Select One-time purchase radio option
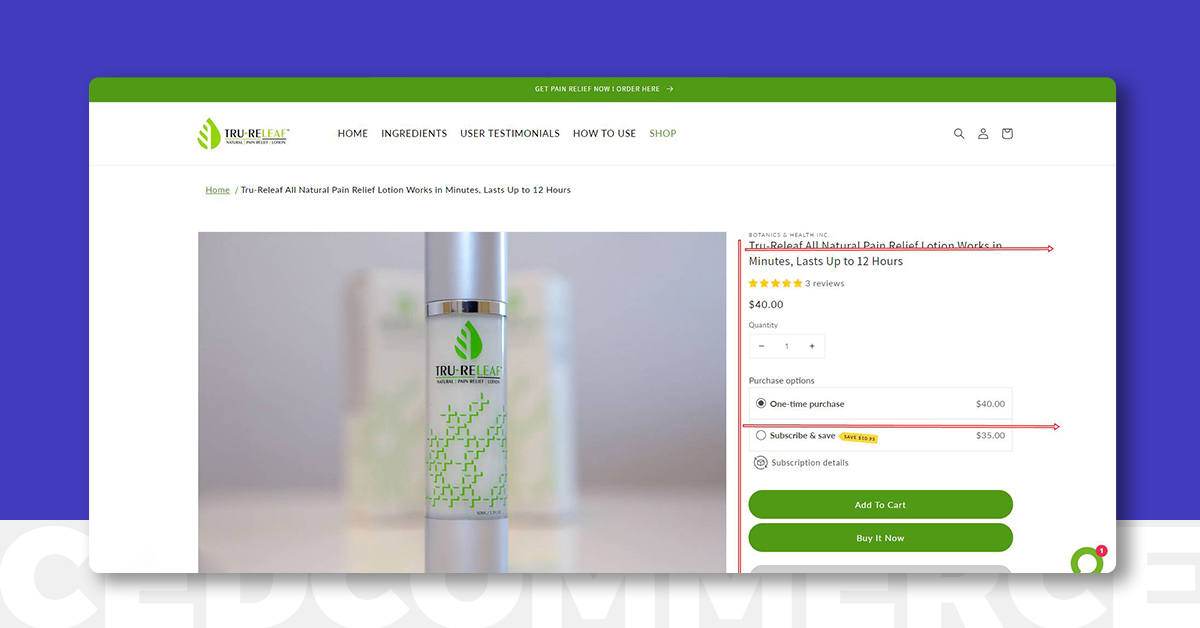Image resolution: width=1200 pixels, height=628 pixels. point(761,403)
